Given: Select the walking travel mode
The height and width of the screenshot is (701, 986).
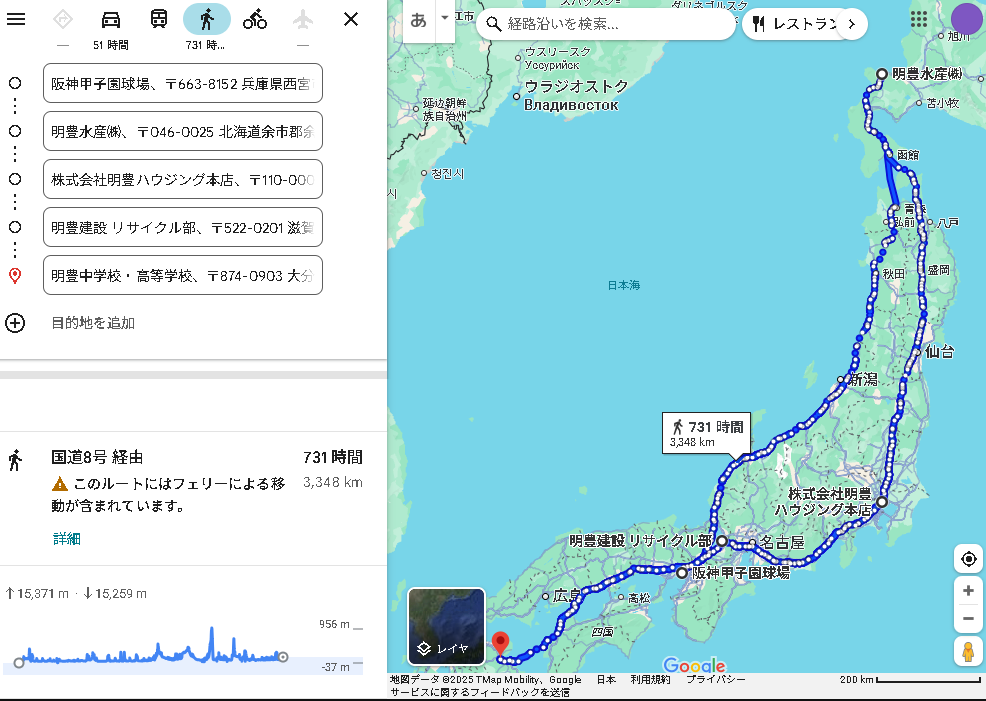Looking at the screenshot, I should (206, 19).
